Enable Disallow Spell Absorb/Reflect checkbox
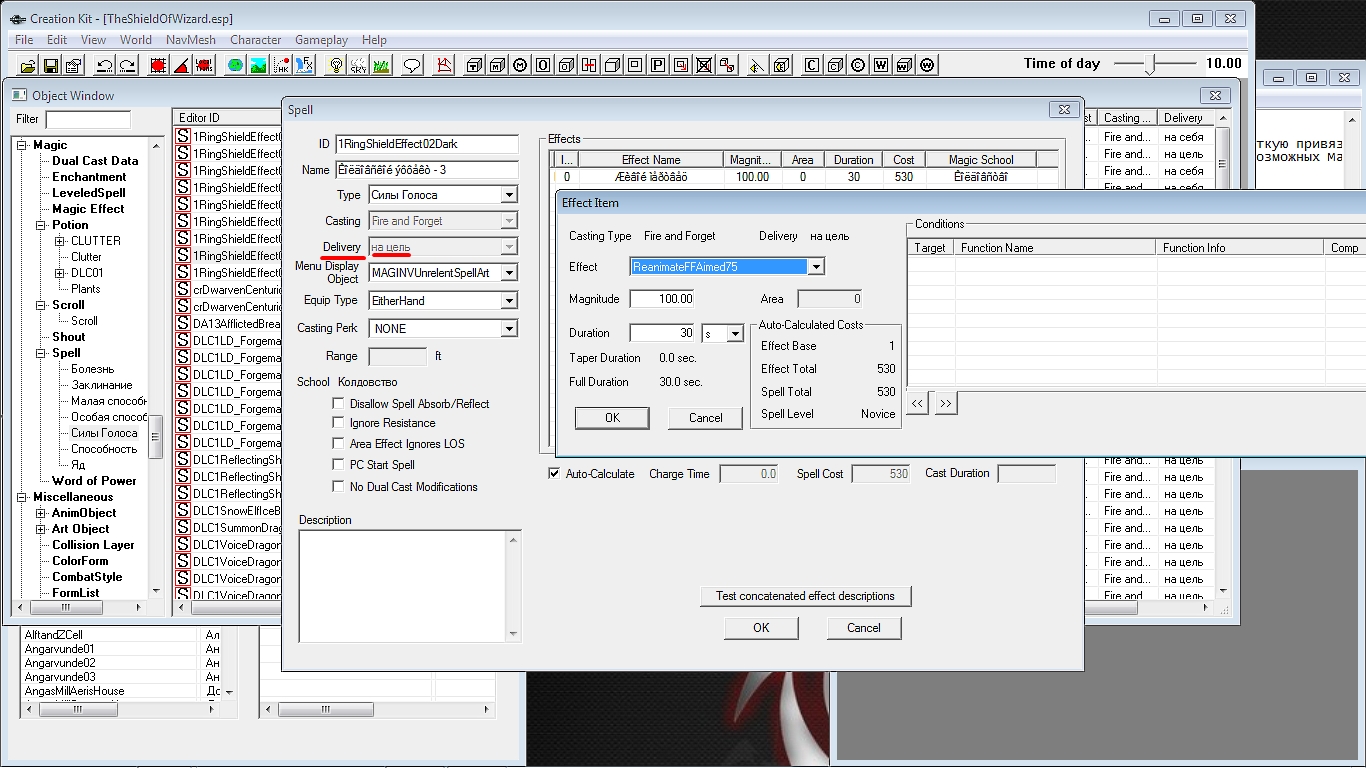1366x768 pixels. tap(339, 403)
